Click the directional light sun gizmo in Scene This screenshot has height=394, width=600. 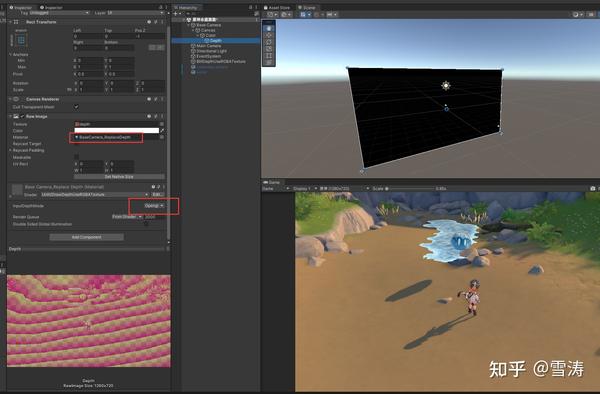click(446, 85)
